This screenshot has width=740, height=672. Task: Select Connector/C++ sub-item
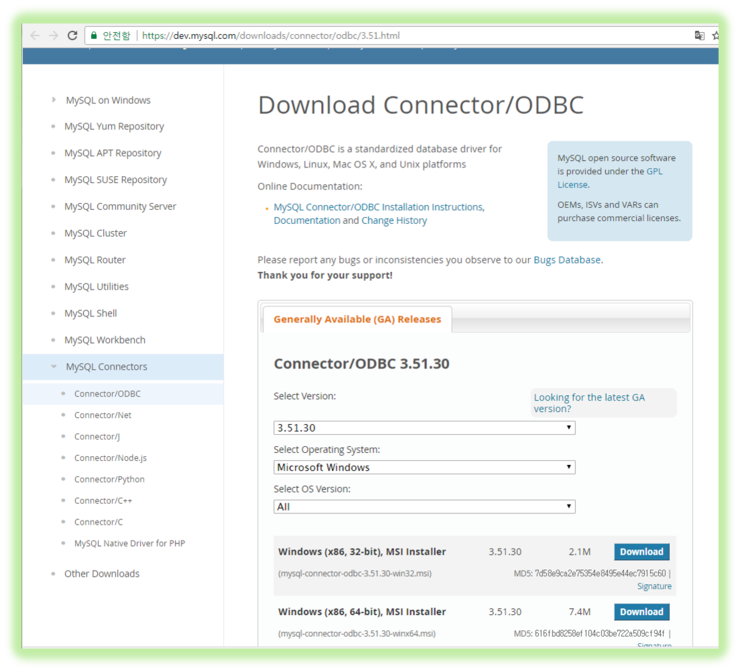[103, 501]
